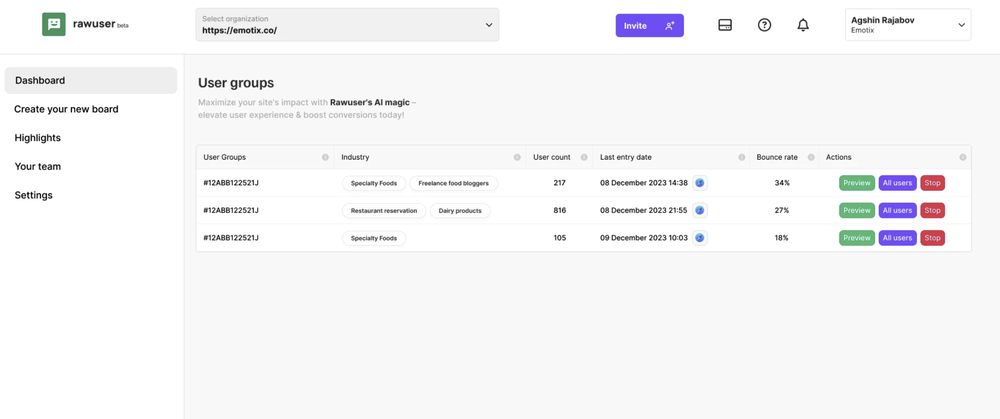Preview the user group with 217 users
This screenshot has width=1000, height=419.
(856, 183)
